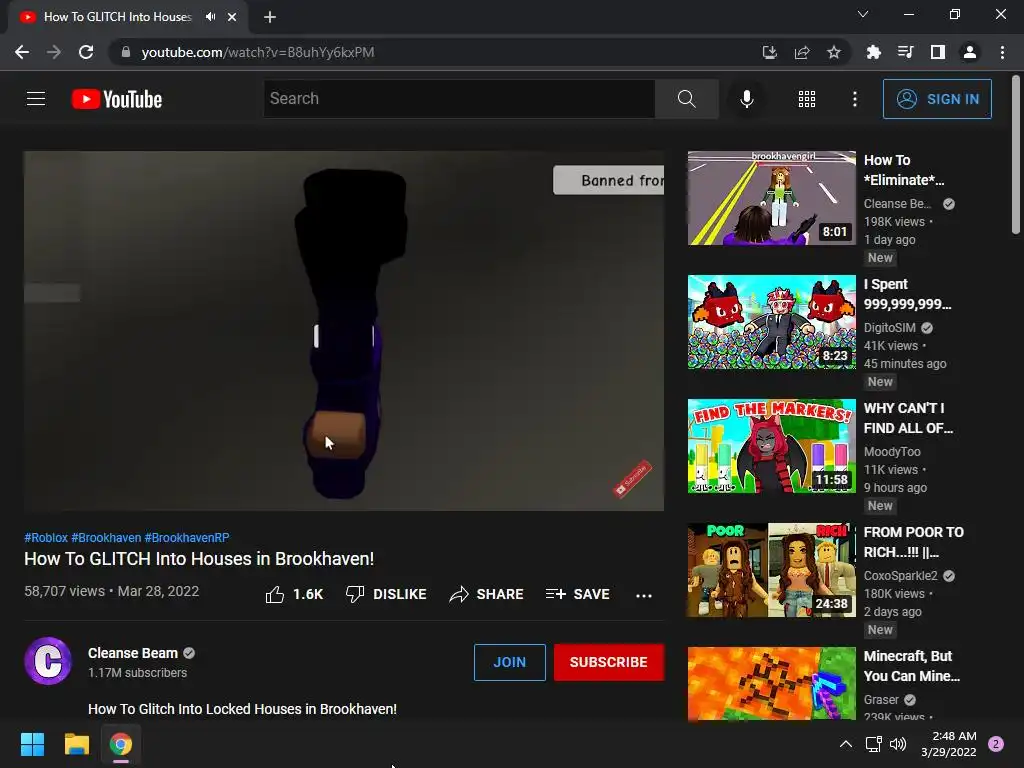Click the #Roblox hashtag
This screenshot has width=1024, height=768.
(46, 537)
